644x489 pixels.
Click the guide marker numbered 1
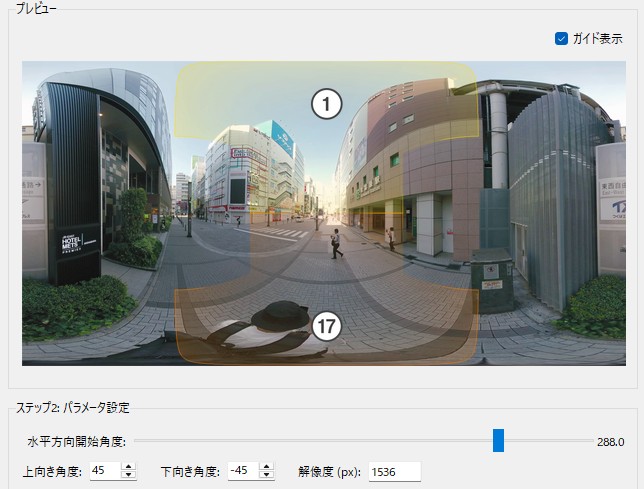[327, 104]
